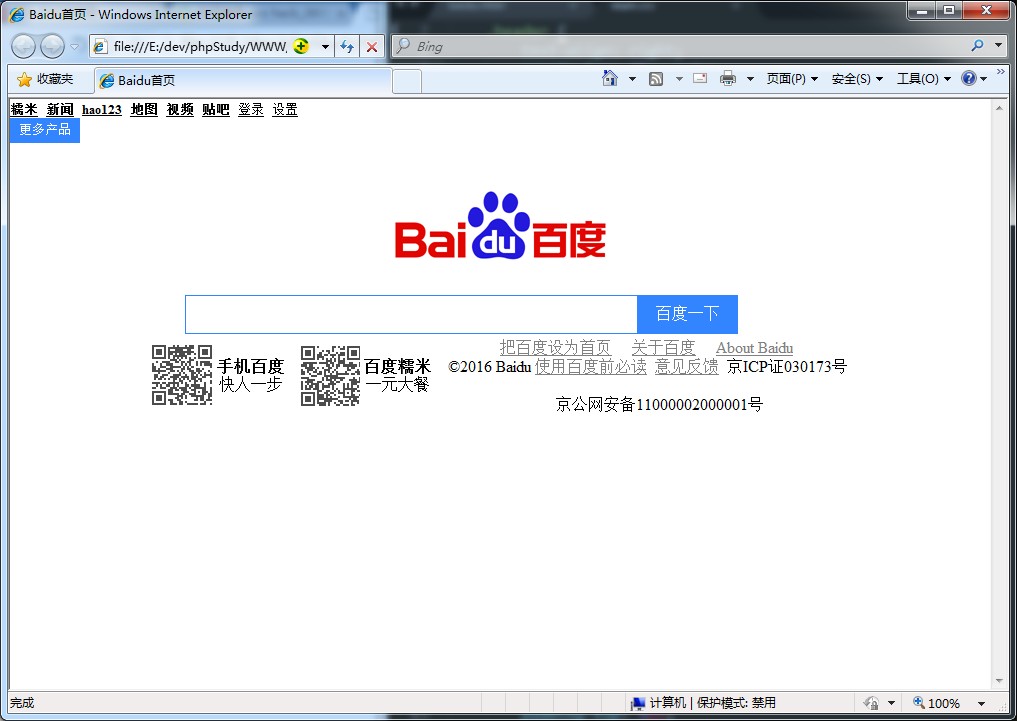The height and width of the screenshot is (721, 1017).
Task: Click the RSS feeds icon
Action: coord(656,79)
